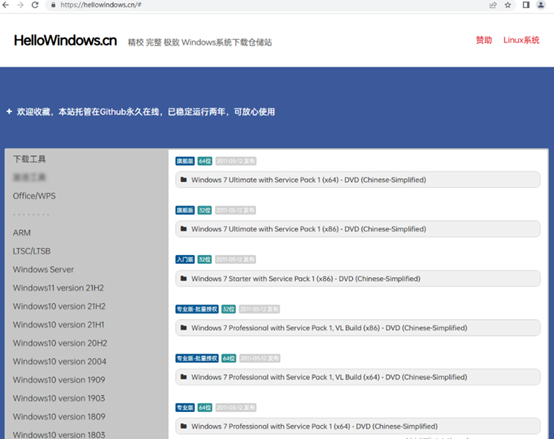Select Windows10 version 2004 in sidebar
The width and height of the screenshot is (554, 439).
[x=60, y=361]
